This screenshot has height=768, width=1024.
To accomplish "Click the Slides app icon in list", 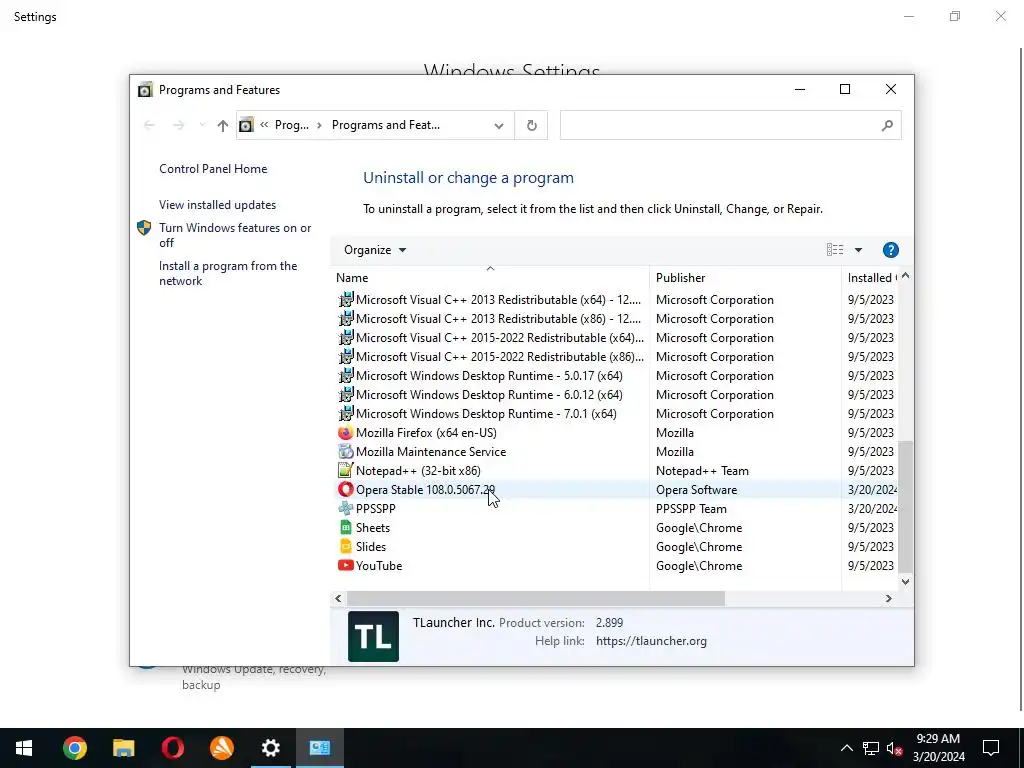I will pyautogui.click(x=345, y=546).
